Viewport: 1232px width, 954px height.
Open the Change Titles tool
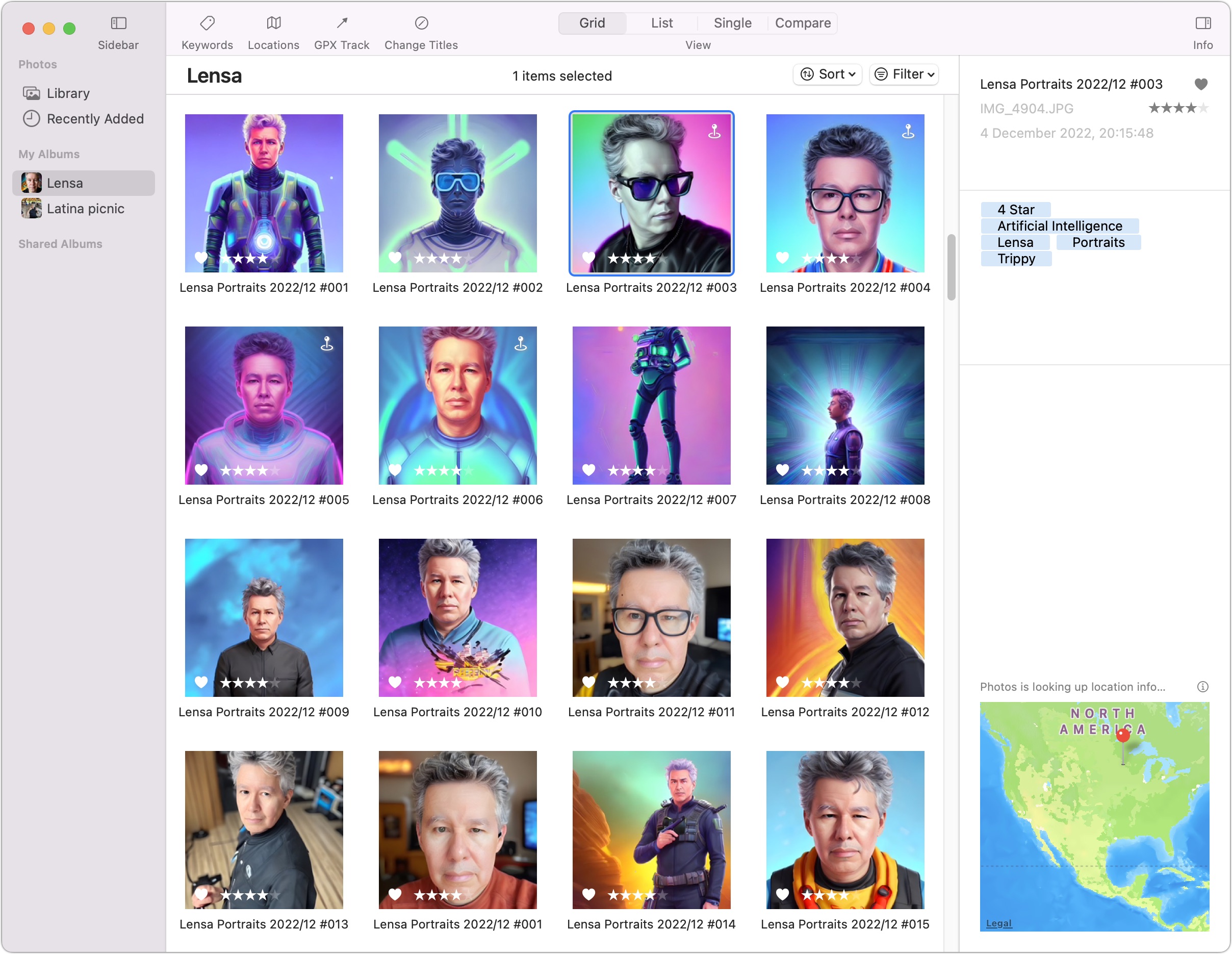coord(421,23)
